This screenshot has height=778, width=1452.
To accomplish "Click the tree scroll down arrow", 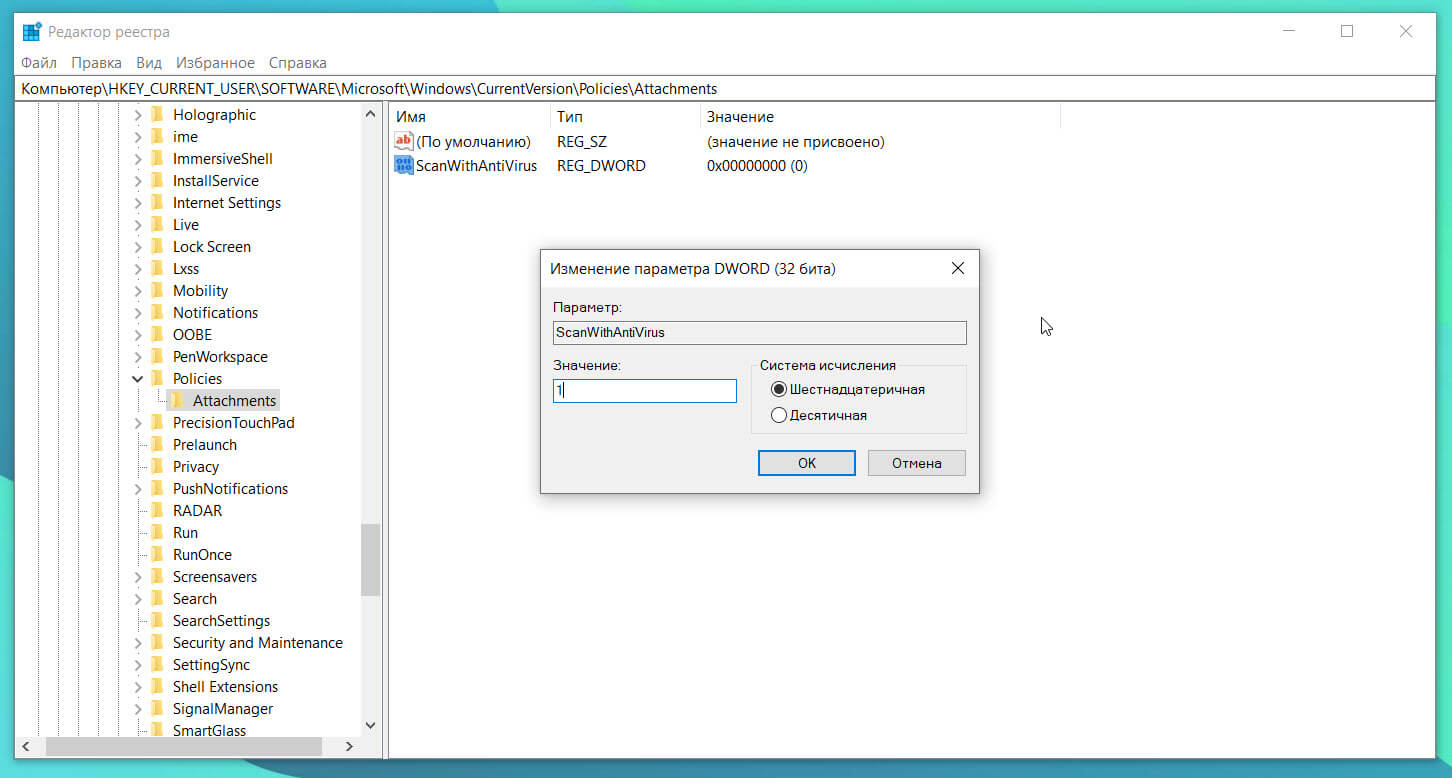I will tap(371, 725).
